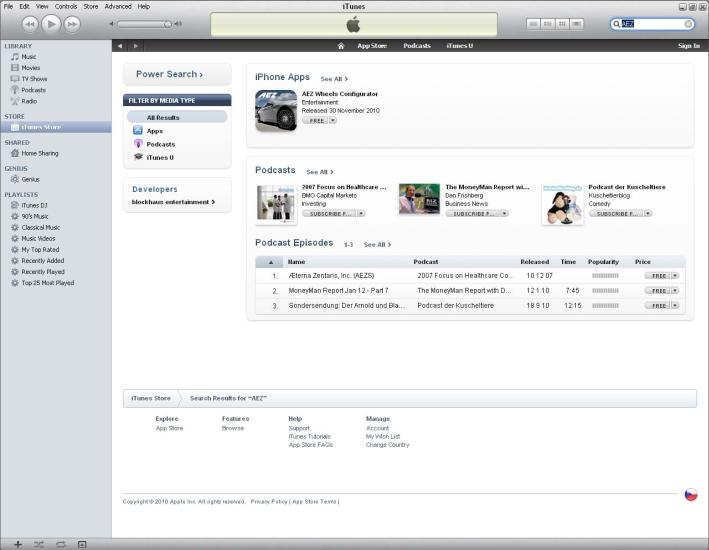The width and height of the screenshot is (709, 550).
Task: Click the Czech flag country icon
Action: (690, 495)
